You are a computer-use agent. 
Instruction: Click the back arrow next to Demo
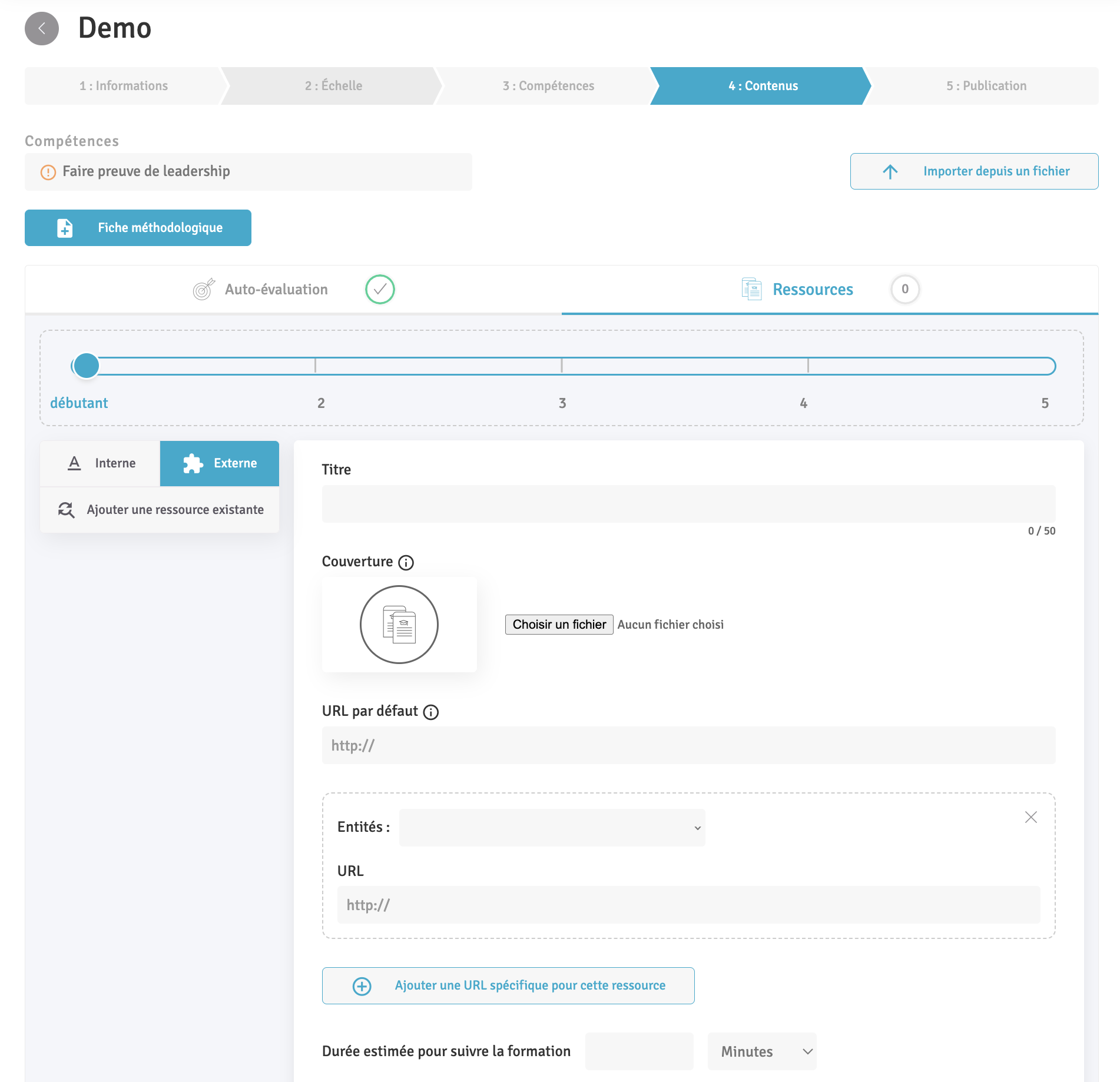click(42, 28)
